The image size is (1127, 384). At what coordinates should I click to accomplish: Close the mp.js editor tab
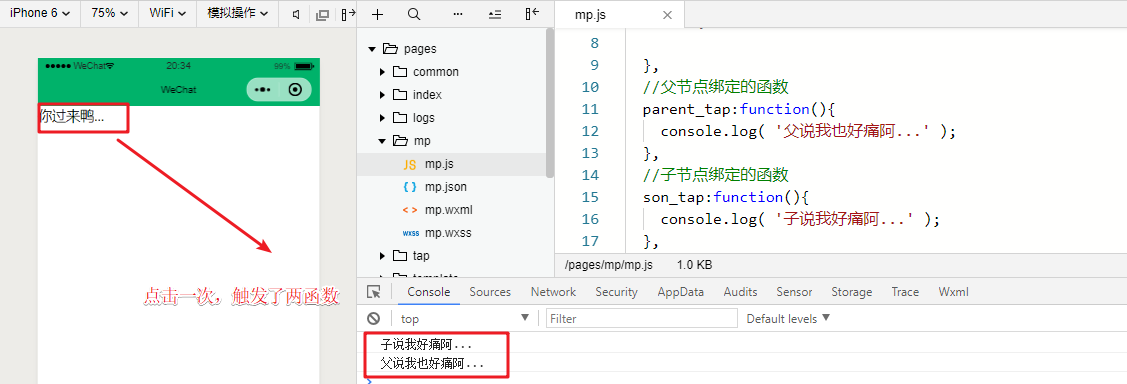[x=667, y=14]
